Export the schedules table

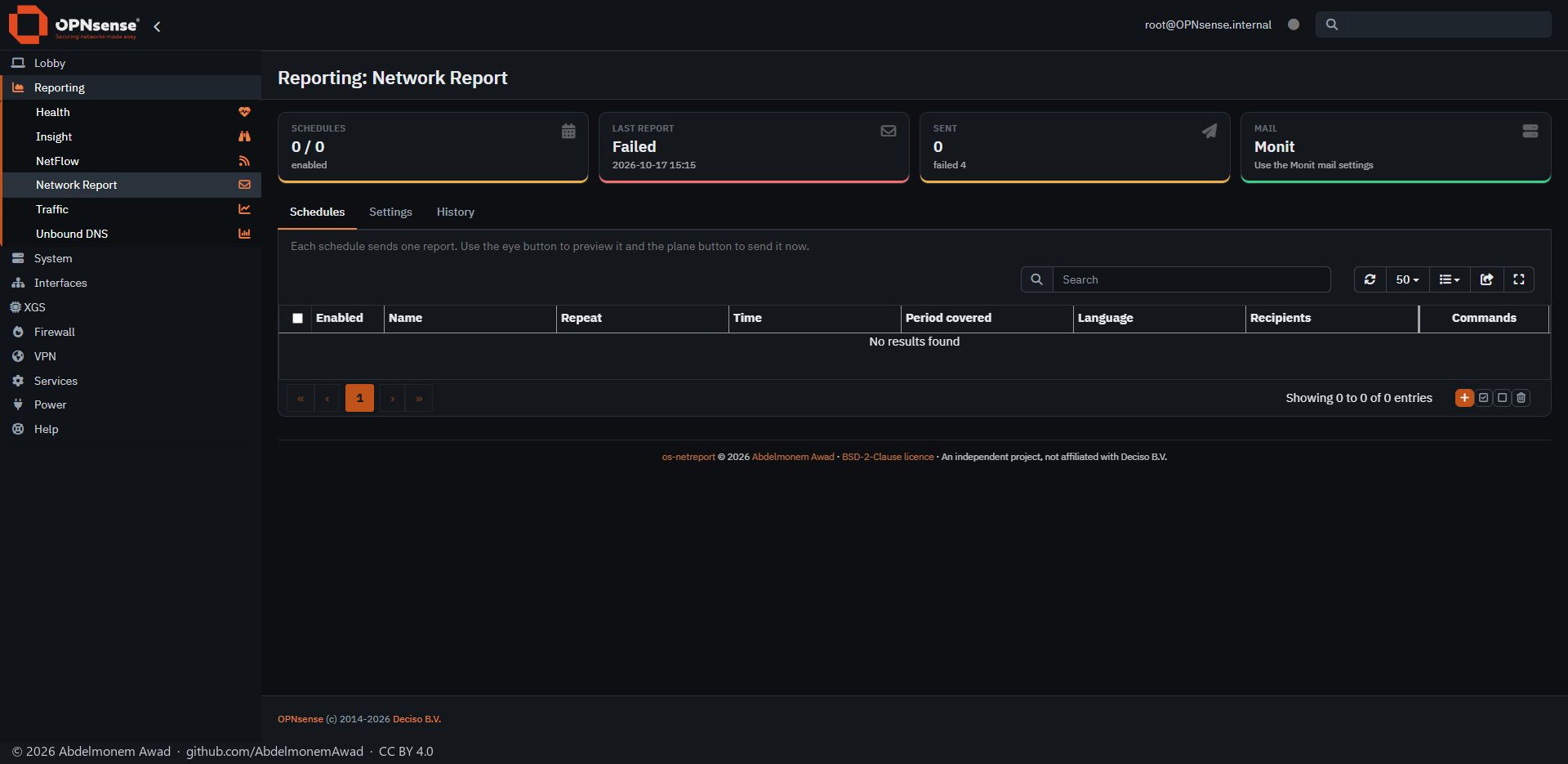[1486, 279]
